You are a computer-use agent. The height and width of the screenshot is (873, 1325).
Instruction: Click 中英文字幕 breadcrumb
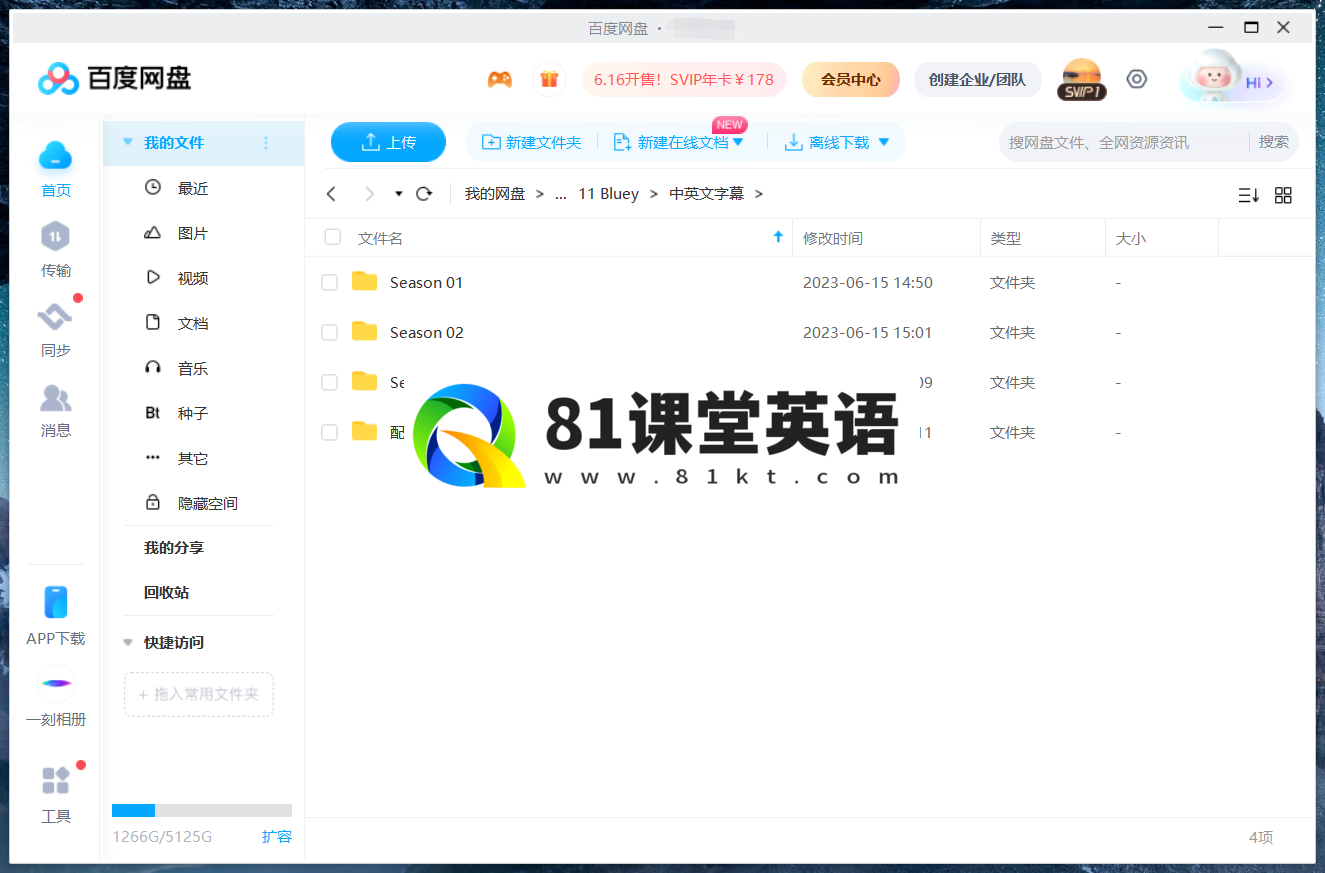point(707,194)
